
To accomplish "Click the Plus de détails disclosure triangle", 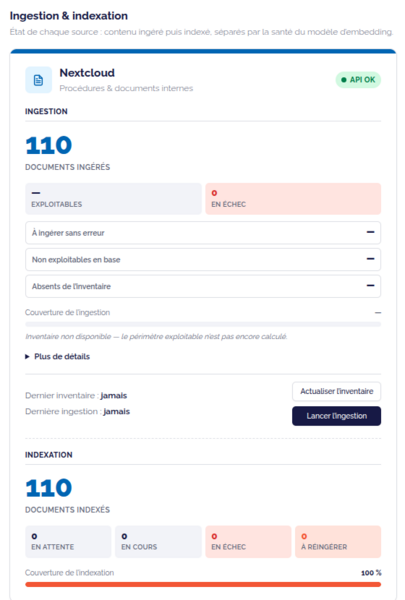I will point(27,357).
